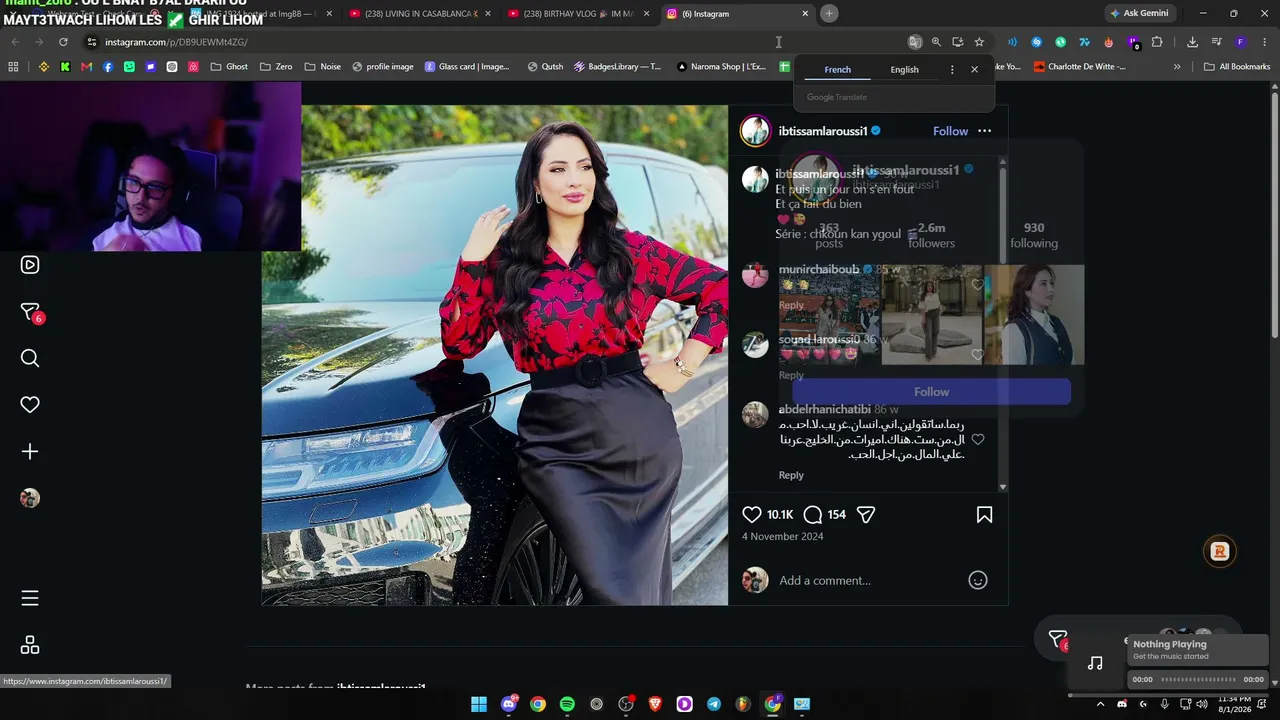Open the Windows Start menu
This screenshot has height=720, width=1280.
(479, 704)
